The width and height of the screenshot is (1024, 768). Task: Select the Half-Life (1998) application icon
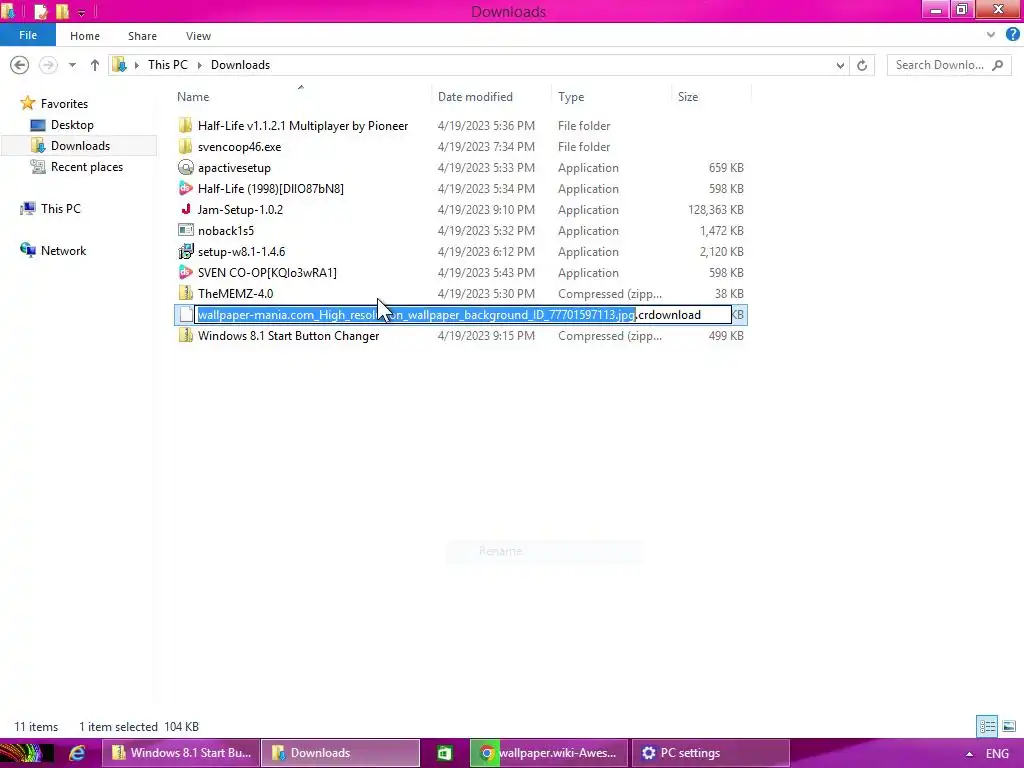coord(185,189)
